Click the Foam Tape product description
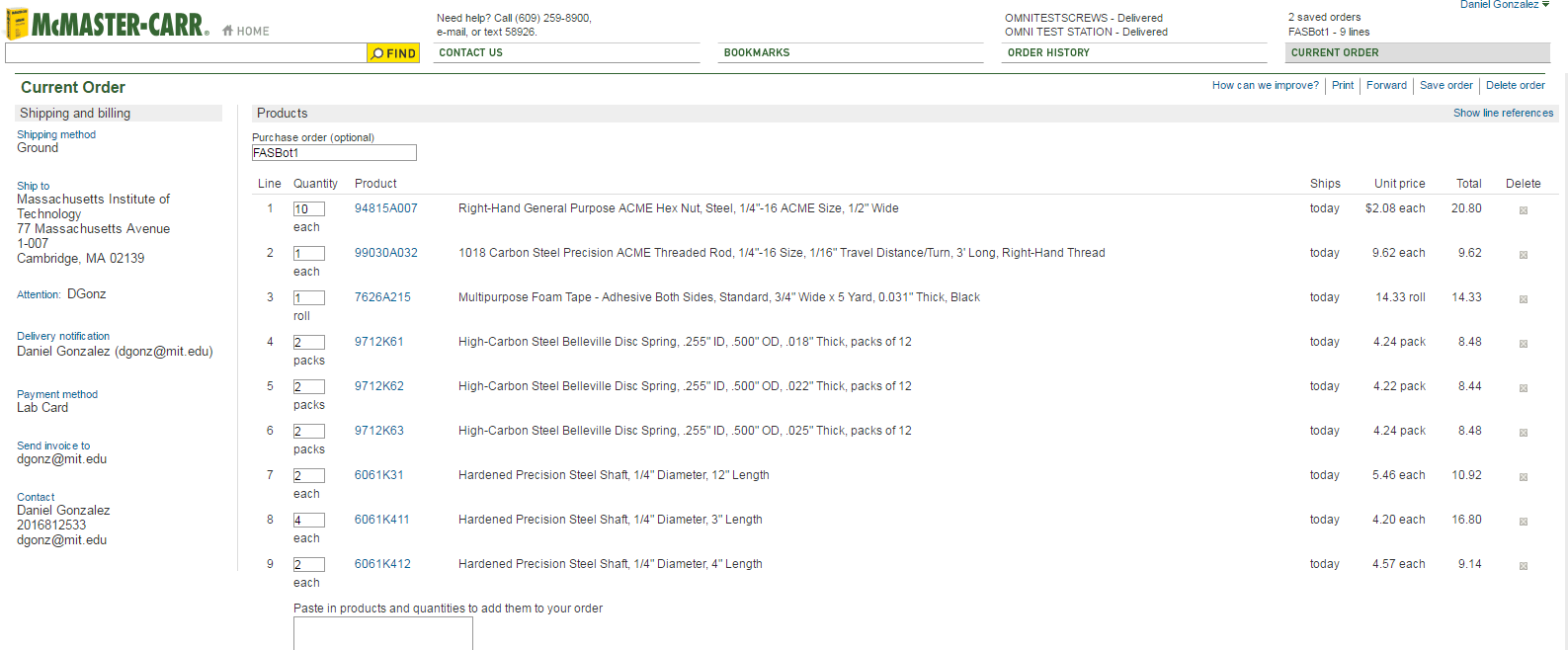This screenshot has width=1568, height=650. coord(719,297)
